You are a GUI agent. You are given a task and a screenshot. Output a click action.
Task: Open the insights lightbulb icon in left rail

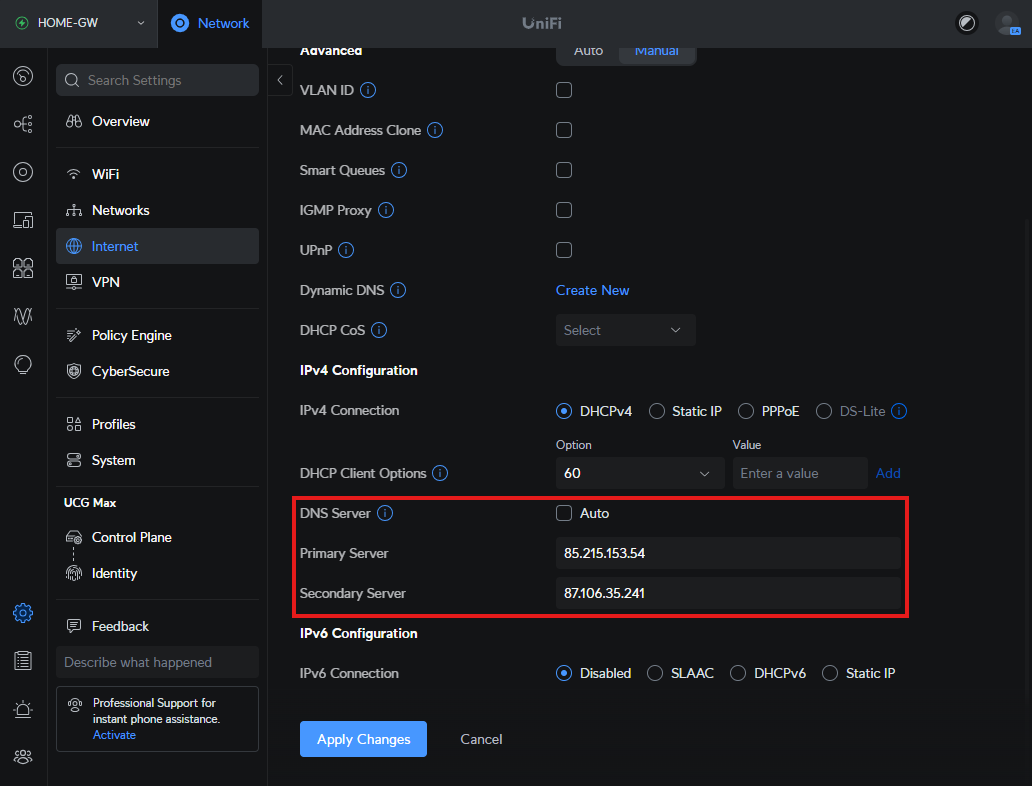point(23,364)
